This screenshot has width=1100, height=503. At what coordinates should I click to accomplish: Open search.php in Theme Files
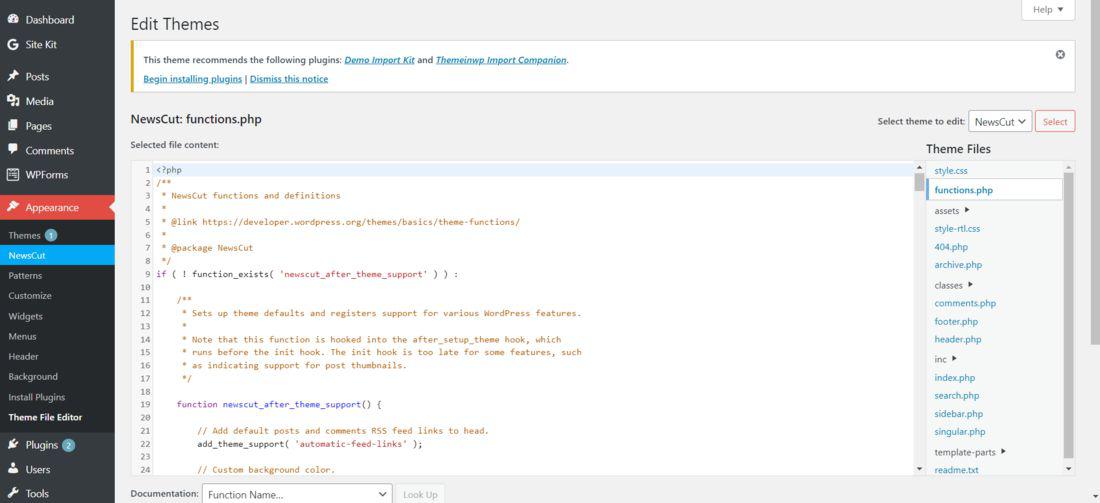[x=957, y=396]
